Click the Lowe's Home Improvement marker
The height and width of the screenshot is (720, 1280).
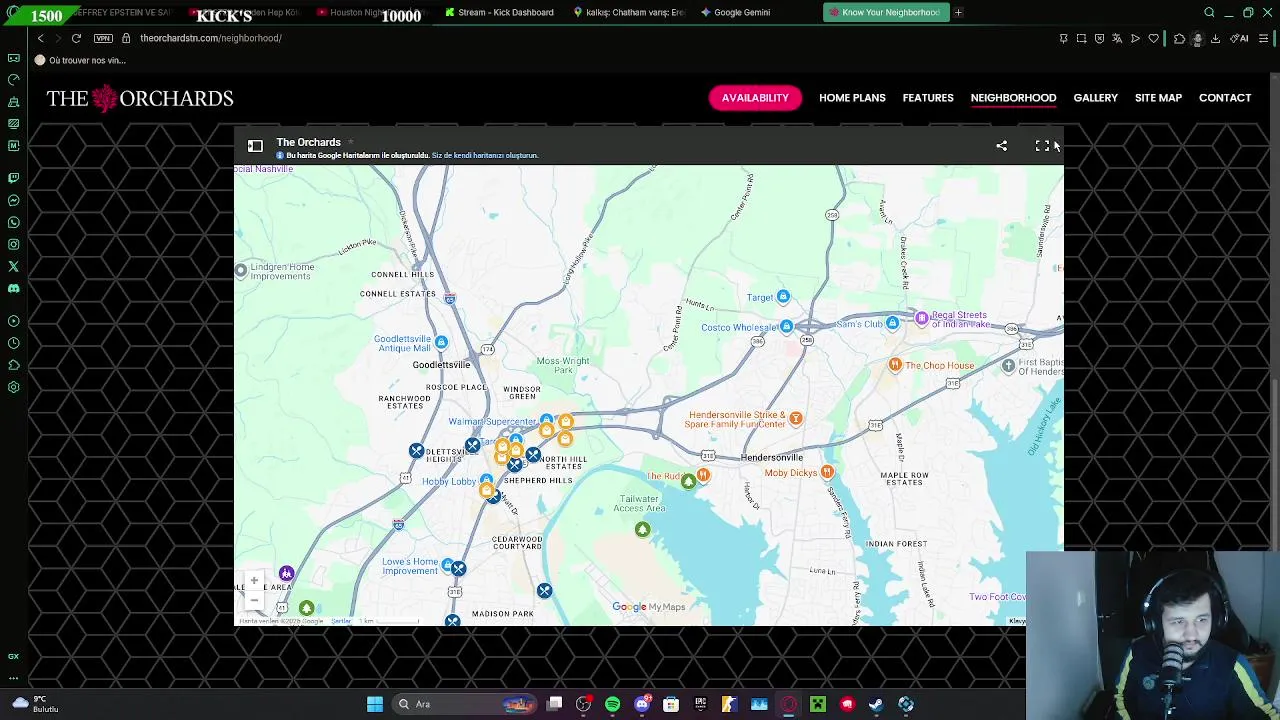[x=447, y=565]
